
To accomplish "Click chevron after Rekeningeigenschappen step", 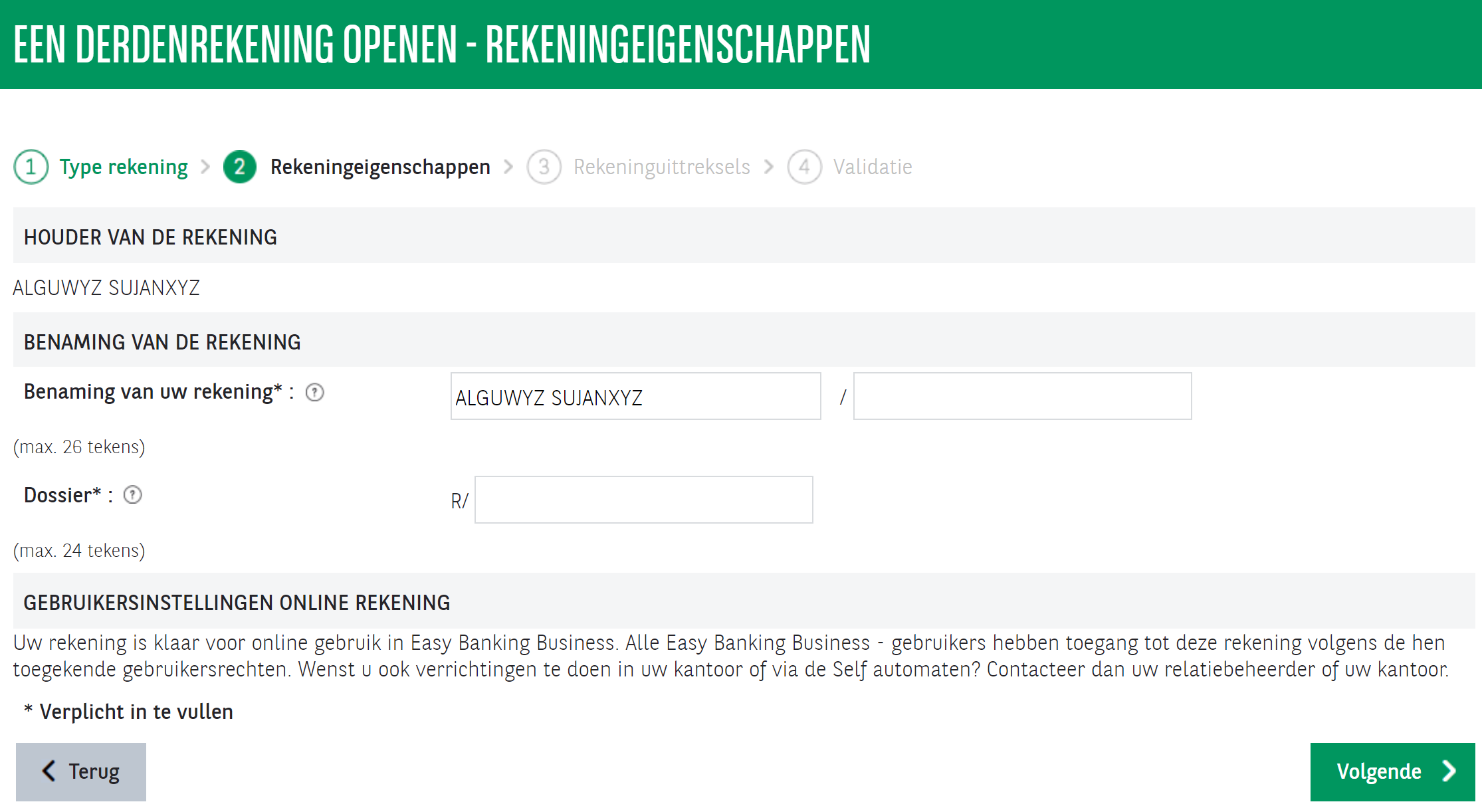I will (x=508, y=167).
